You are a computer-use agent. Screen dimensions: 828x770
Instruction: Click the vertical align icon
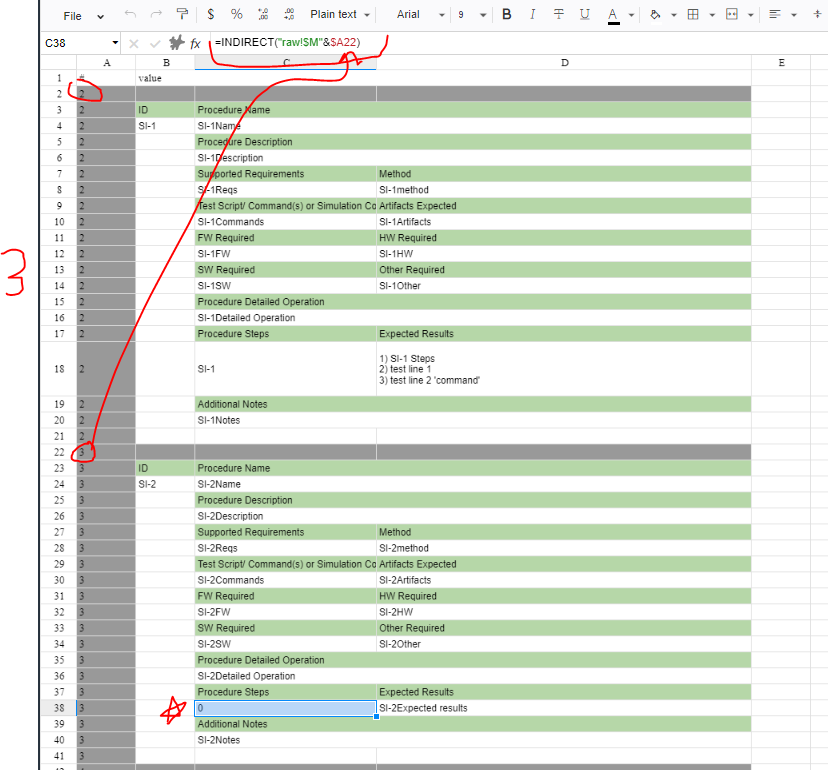[818, 15]
